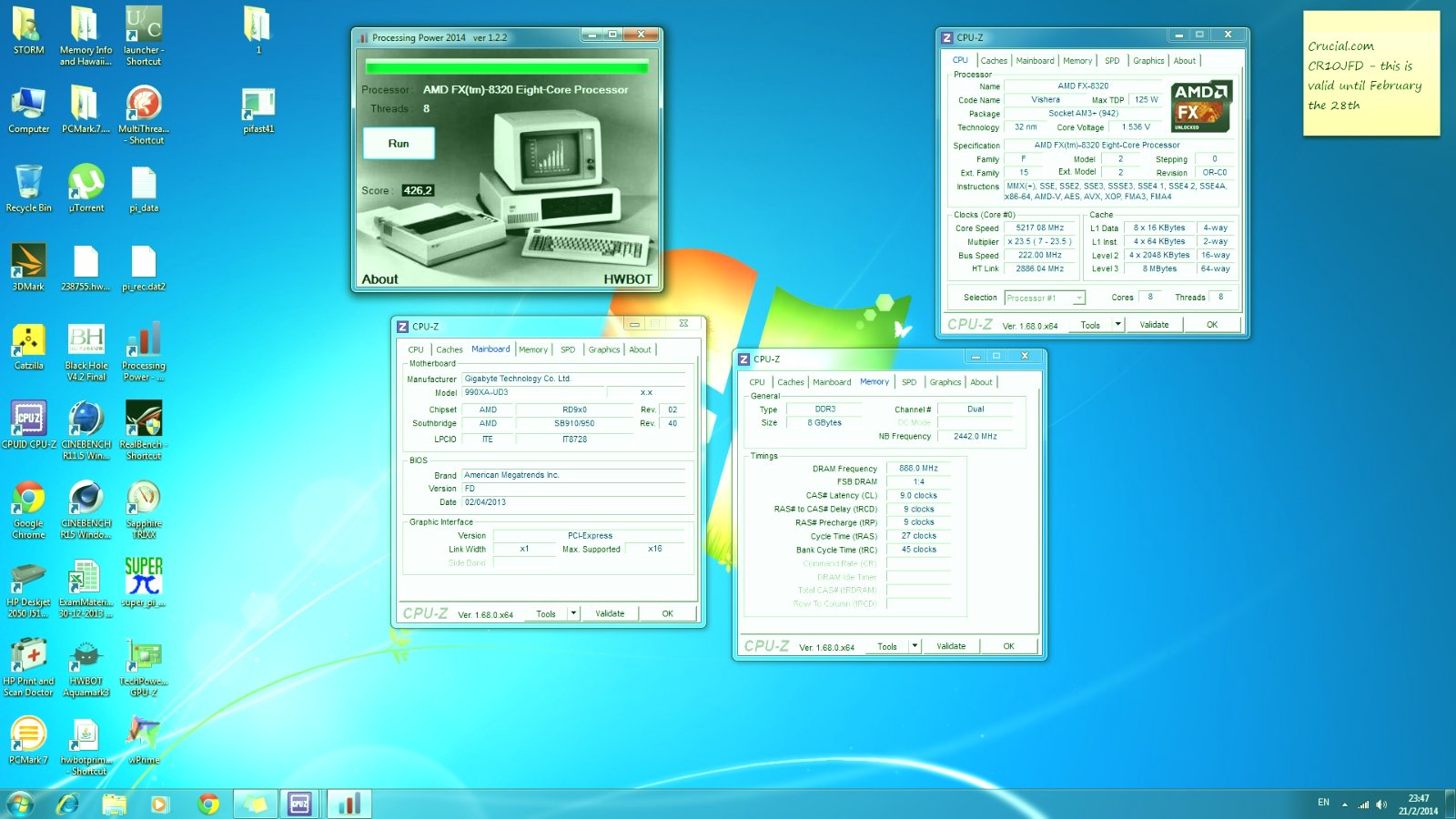Viewport: 1456px width, 819px height.
Task: Expand Tools dropdown arrow in Memory CPU-Z
Action: pyautogui.click(x=915, y=646)
